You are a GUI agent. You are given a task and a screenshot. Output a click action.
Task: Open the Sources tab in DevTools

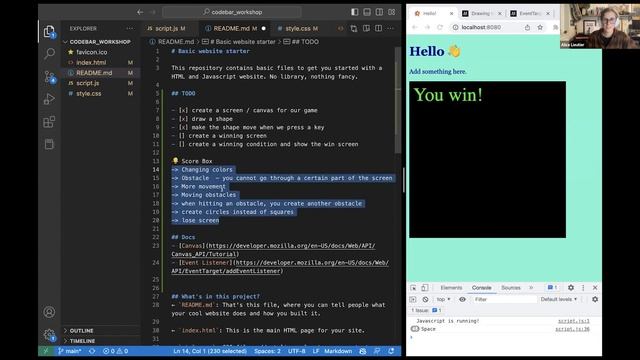[511, 288]
